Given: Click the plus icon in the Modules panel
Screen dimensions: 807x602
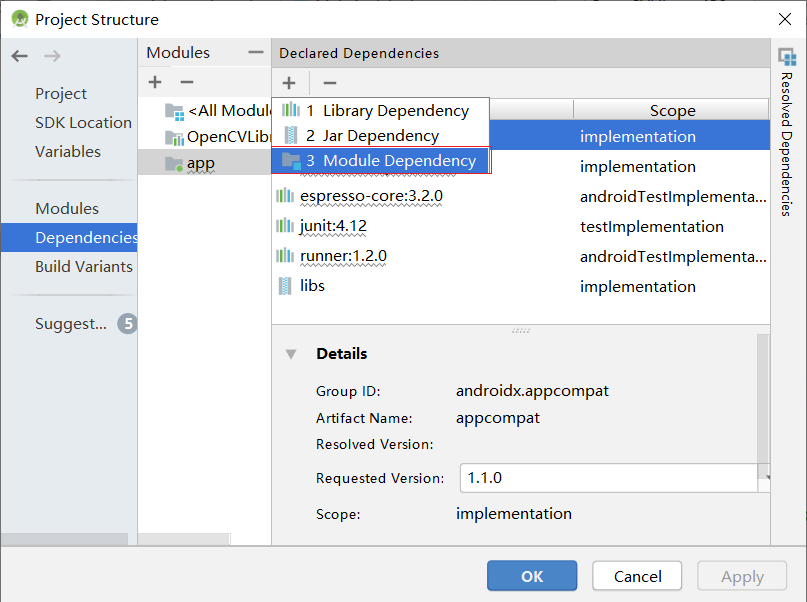Looking at the screenshot, I should [154, 82].
